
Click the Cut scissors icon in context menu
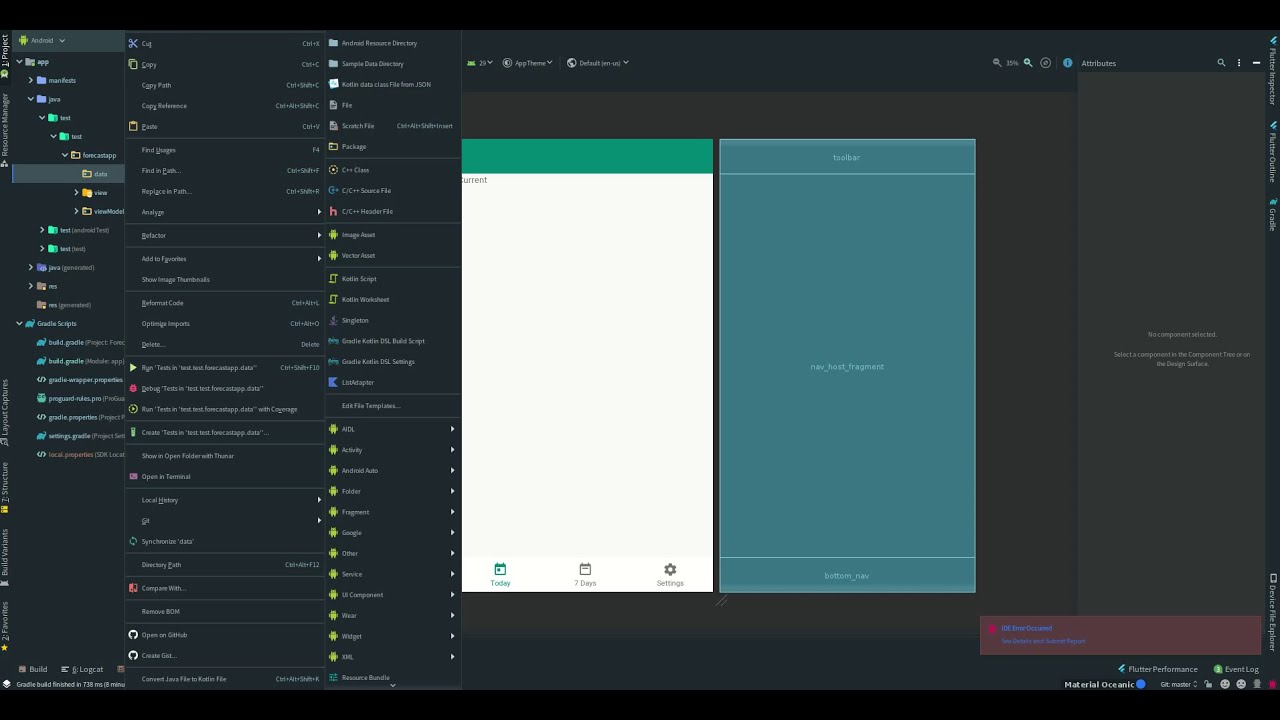point(133,43)
